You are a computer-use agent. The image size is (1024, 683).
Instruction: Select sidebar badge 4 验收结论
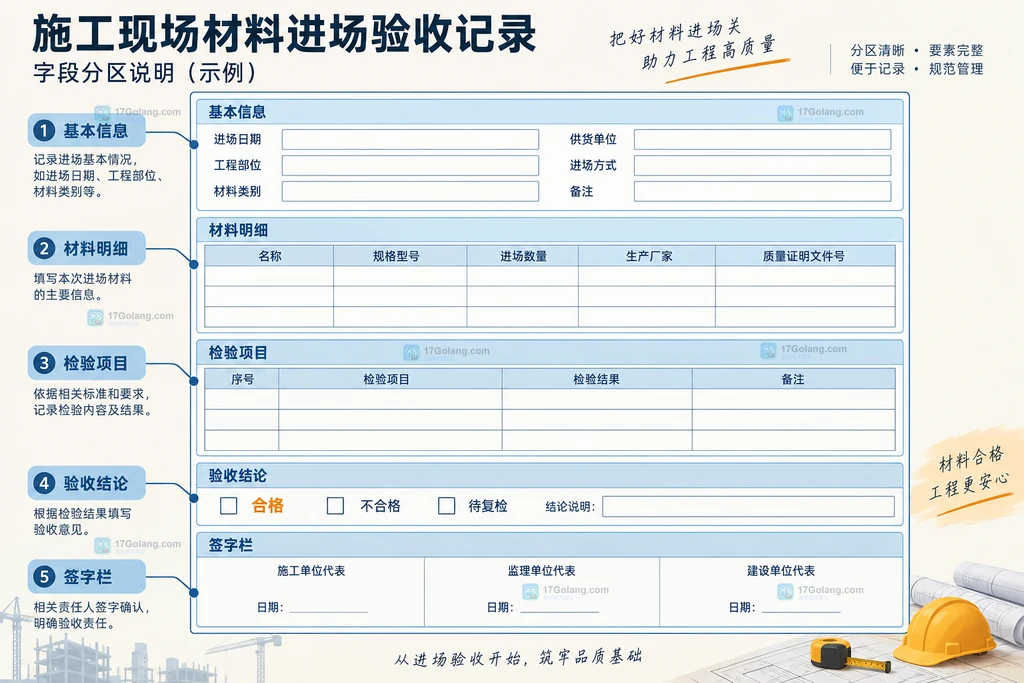(x=86, y=483)
